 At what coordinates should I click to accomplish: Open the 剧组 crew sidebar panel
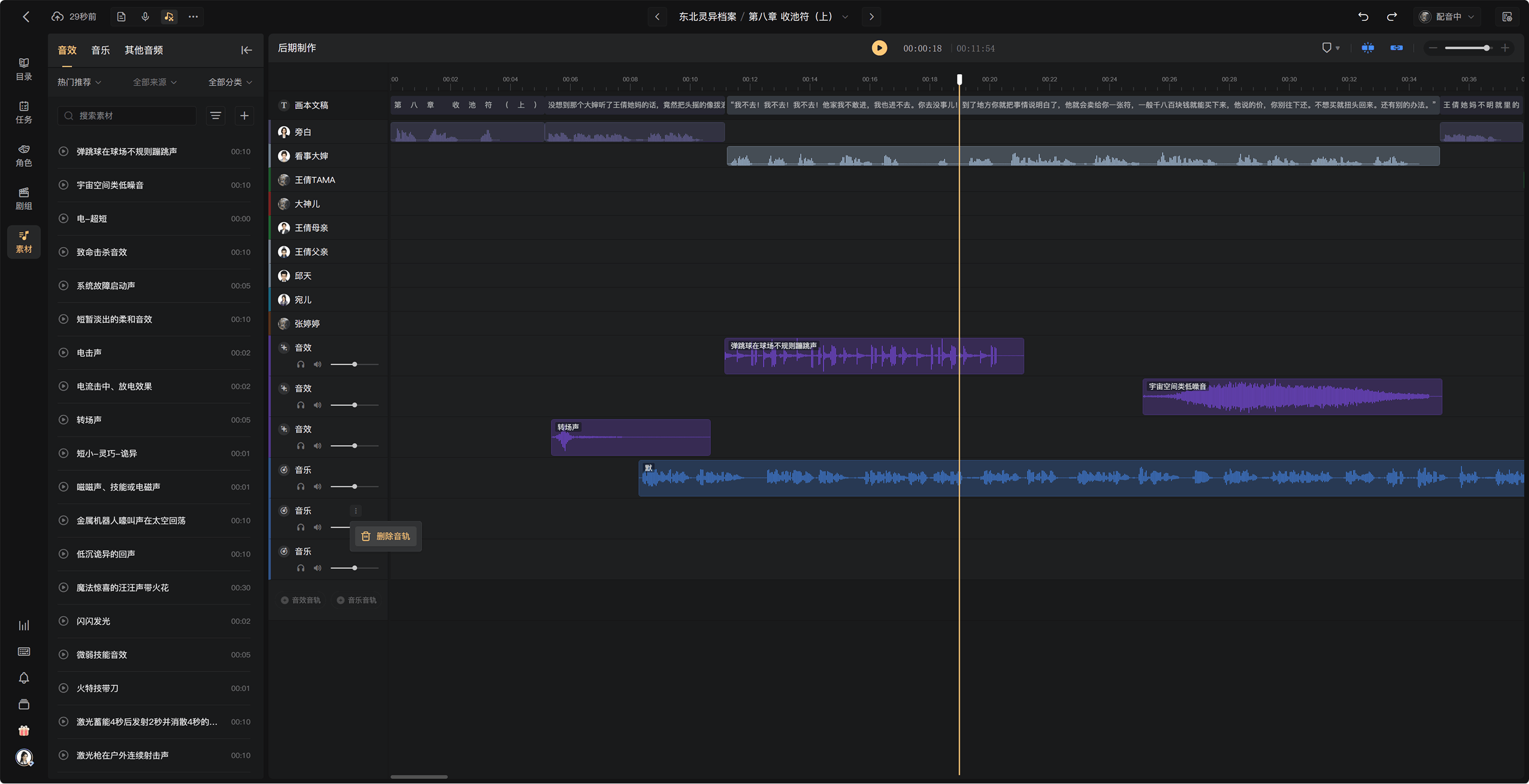click(24, 199)
